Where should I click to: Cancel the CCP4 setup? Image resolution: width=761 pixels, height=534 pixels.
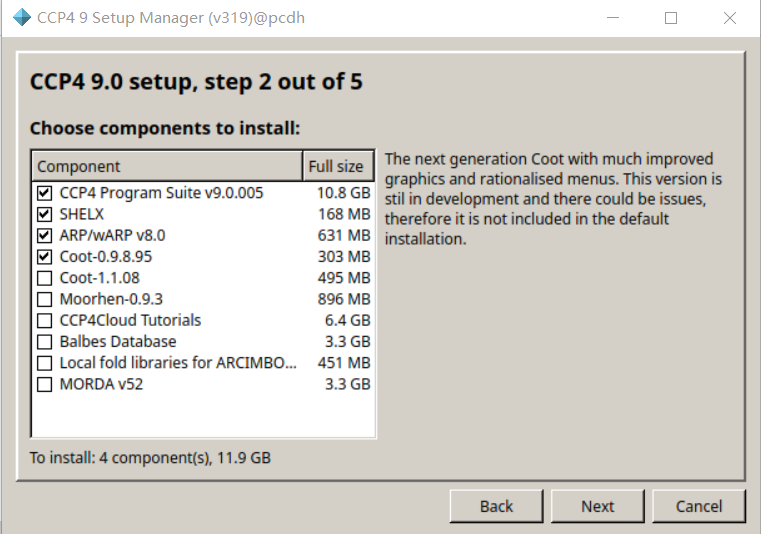[698, 506]
